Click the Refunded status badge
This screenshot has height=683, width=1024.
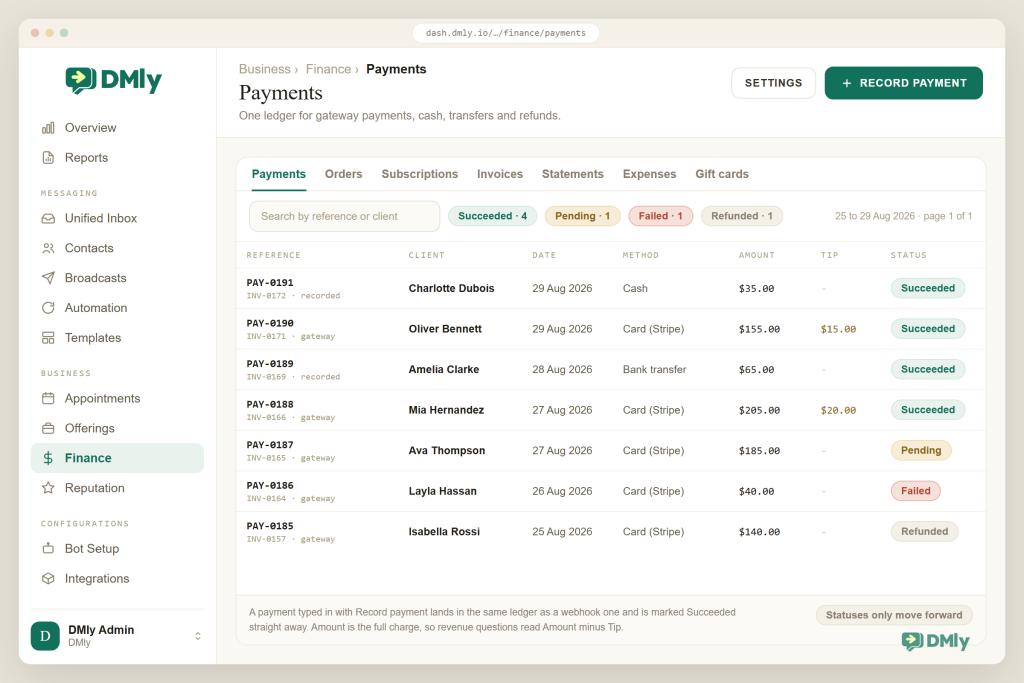click(x=925, y=532)
